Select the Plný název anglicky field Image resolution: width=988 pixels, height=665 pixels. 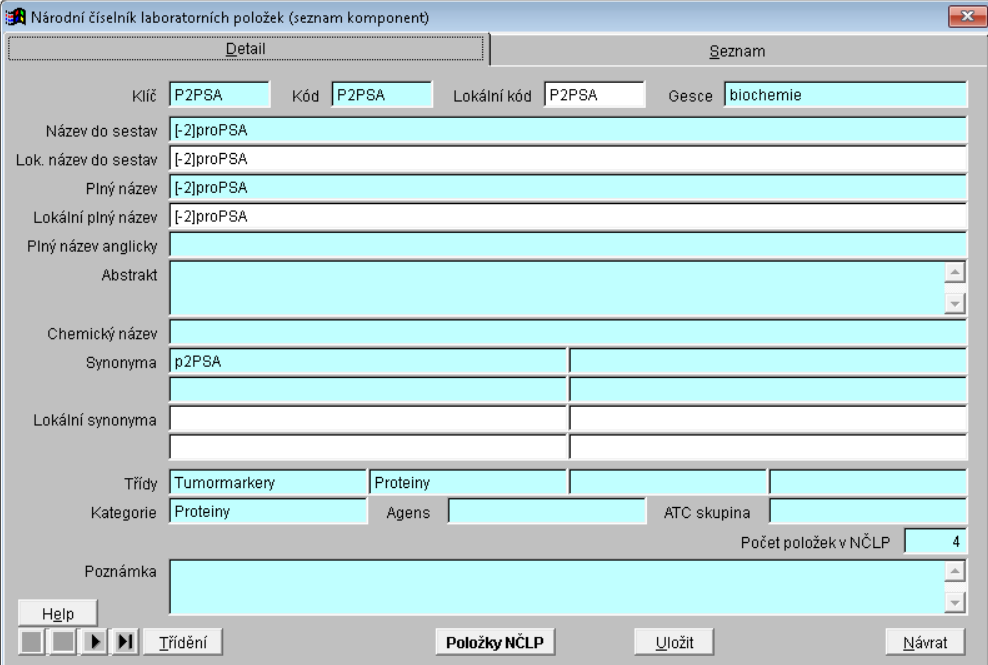(x=567, y=246)
